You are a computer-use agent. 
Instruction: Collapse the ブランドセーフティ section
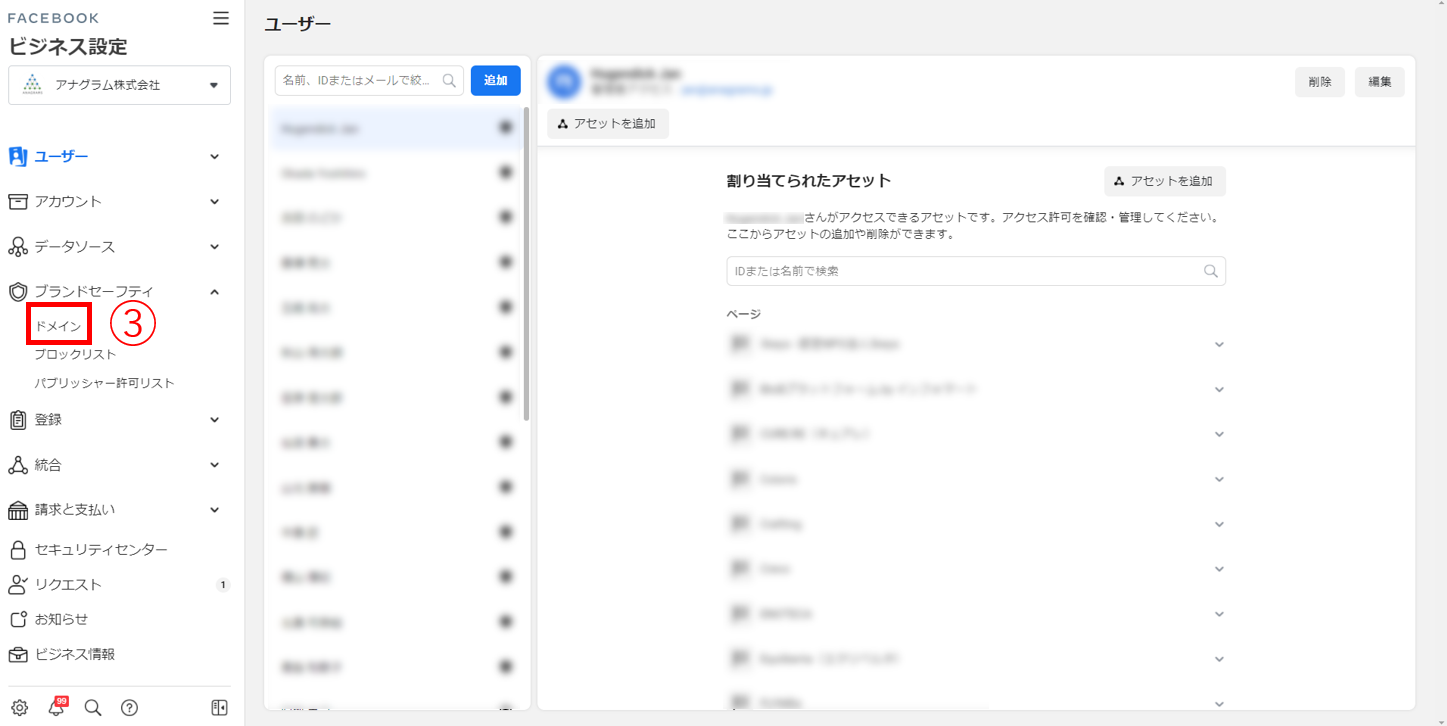[214, 292]
